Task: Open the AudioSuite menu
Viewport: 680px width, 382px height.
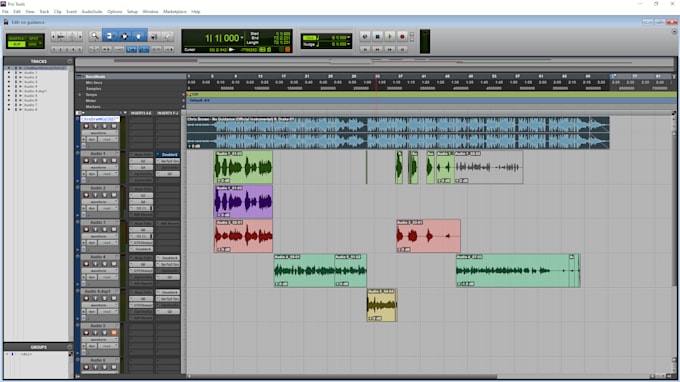Action: [92, 12]
